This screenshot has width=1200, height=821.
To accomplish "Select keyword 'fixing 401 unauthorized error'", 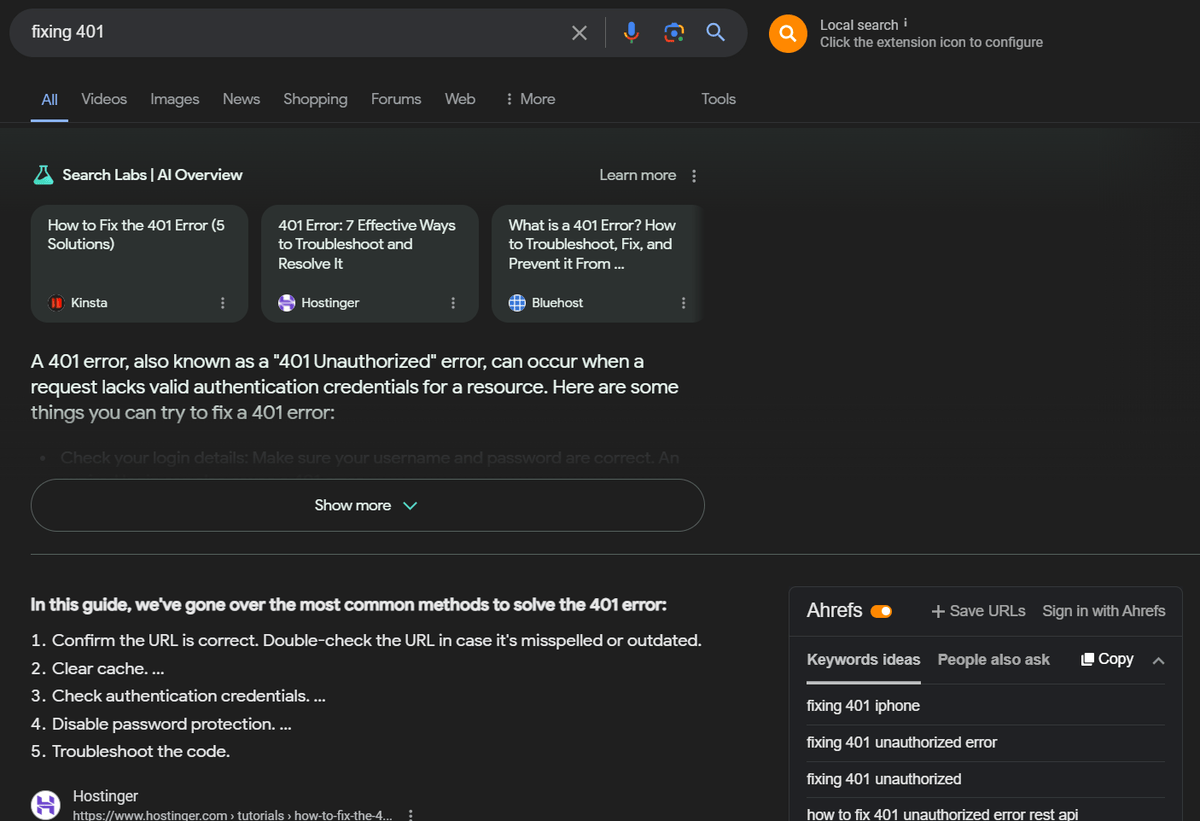I will coord(902,743).
